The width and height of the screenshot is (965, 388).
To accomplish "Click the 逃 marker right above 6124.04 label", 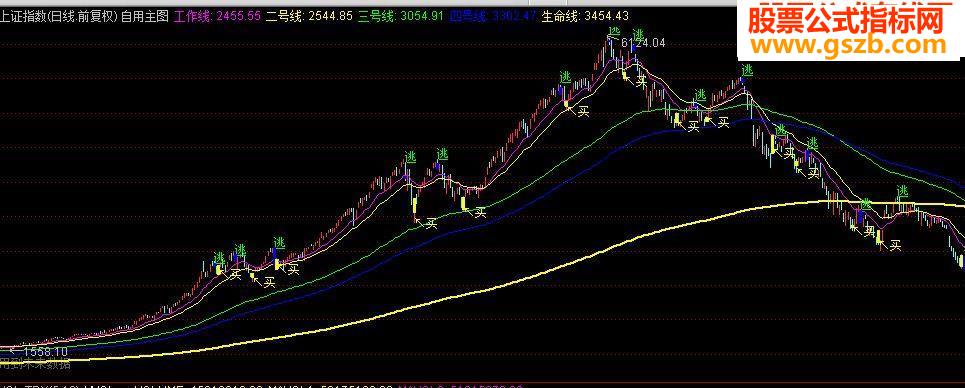I will (638, 34).
